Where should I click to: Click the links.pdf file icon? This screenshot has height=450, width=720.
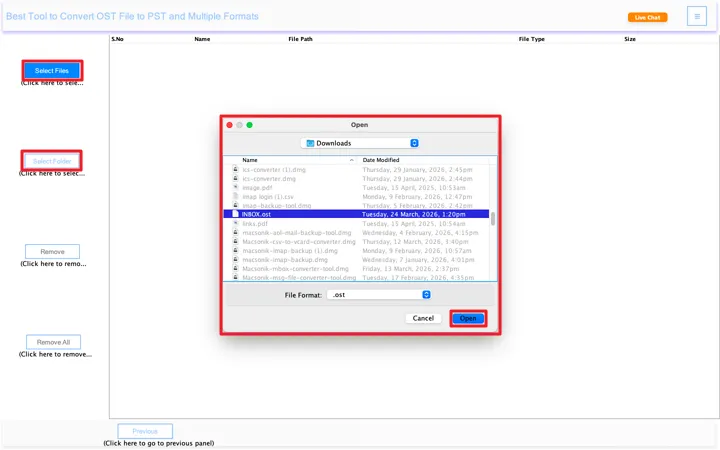(236, 223)
